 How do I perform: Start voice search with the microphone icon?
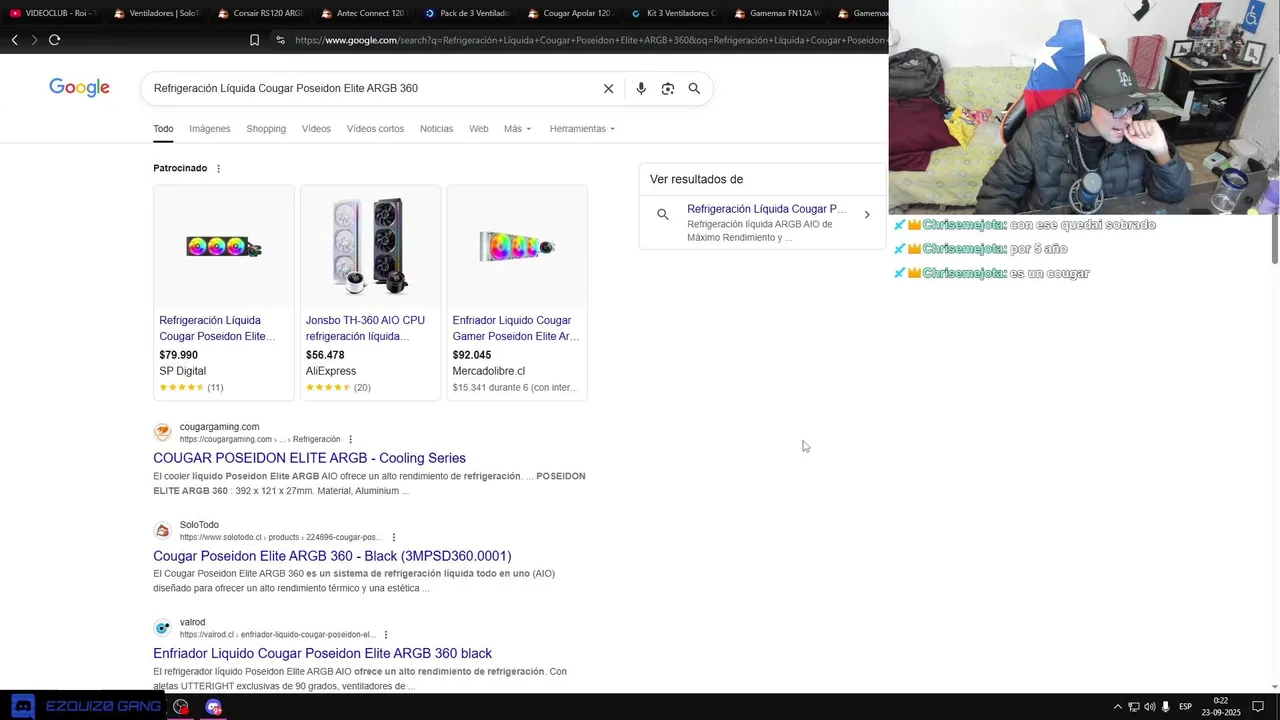coord(641,88)
